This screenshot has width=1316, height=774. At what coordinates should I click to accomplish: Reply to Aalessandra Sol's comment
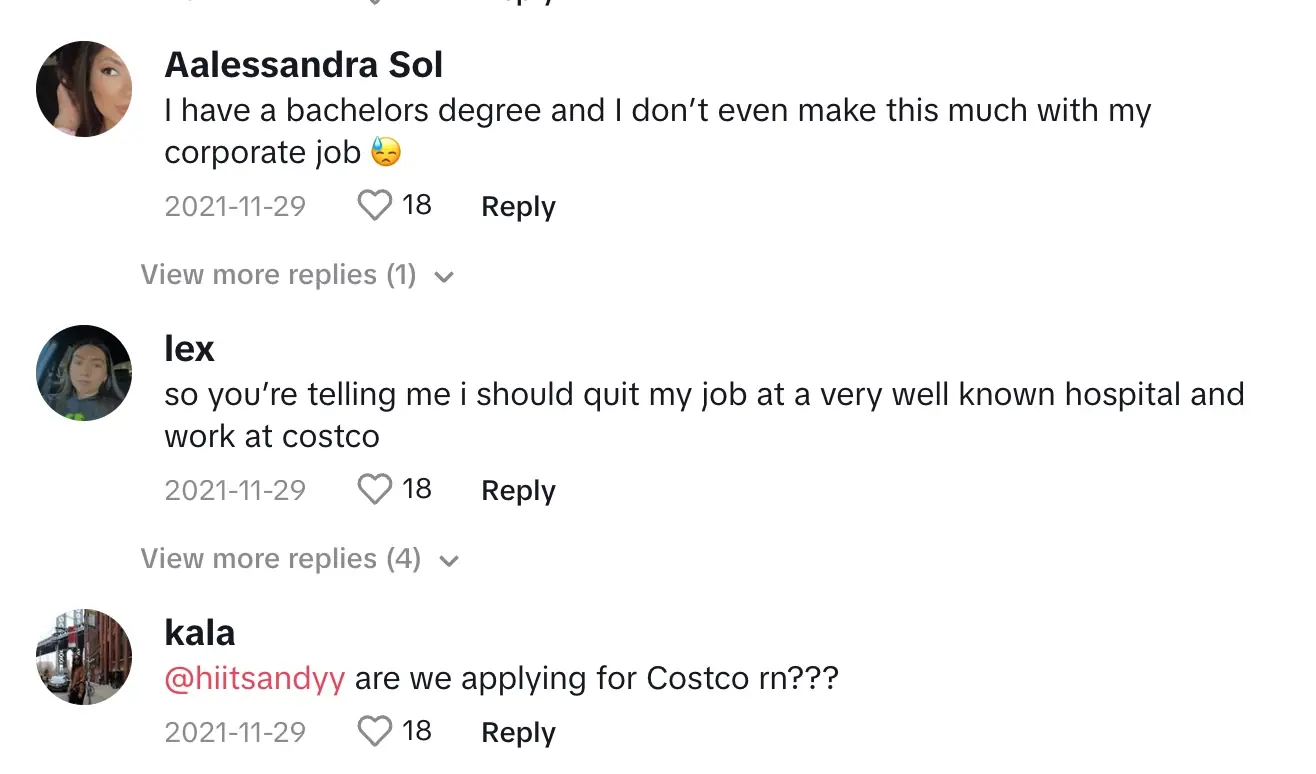518,207
